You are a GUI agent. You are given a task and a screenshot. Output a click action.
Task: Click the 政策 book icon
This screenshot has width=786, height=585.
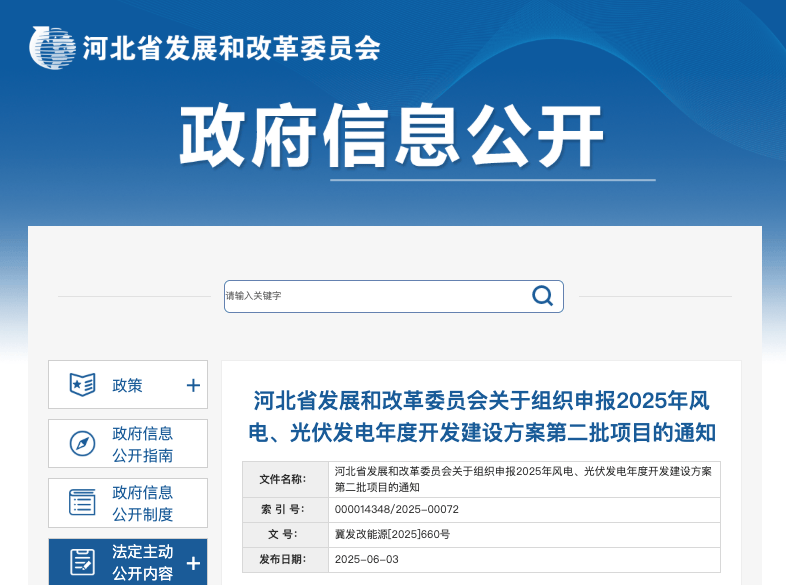point(82,385)
